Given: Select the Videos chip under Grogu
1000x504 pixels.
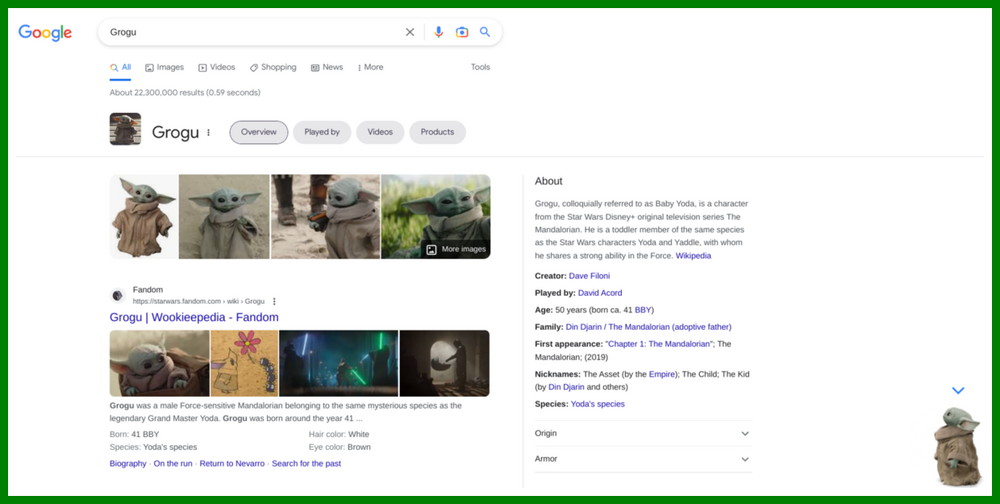Looking at the screenshot, I should click(x=380, y=132).
